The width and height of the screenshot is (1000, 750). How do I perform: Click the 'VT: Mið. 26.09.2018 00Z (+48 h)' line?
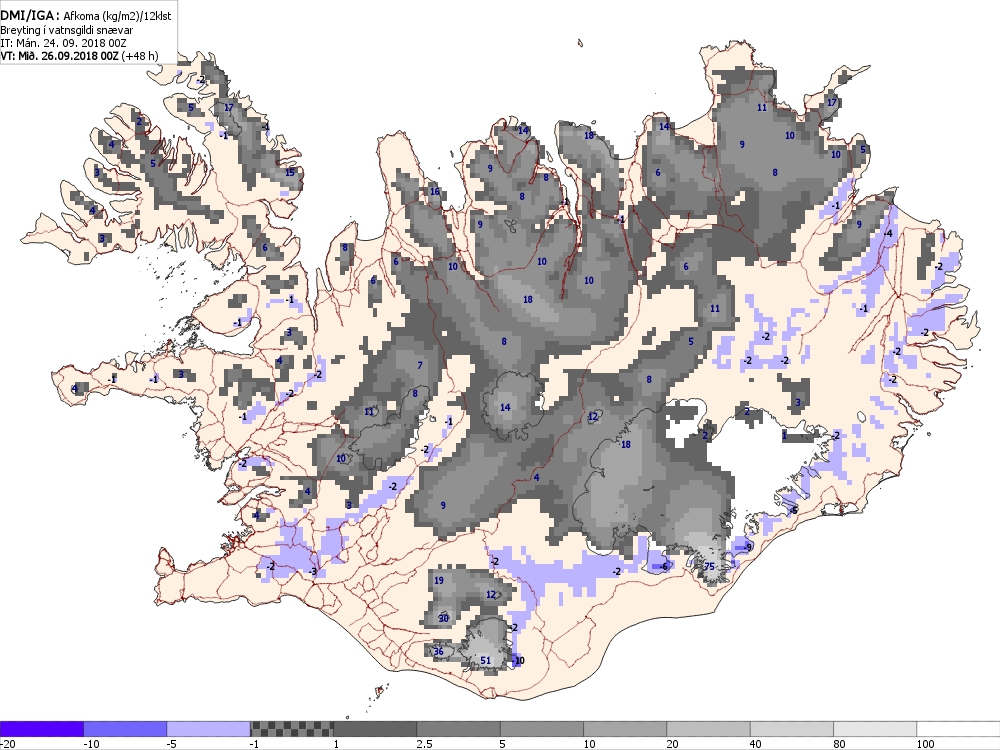[79, 55]
